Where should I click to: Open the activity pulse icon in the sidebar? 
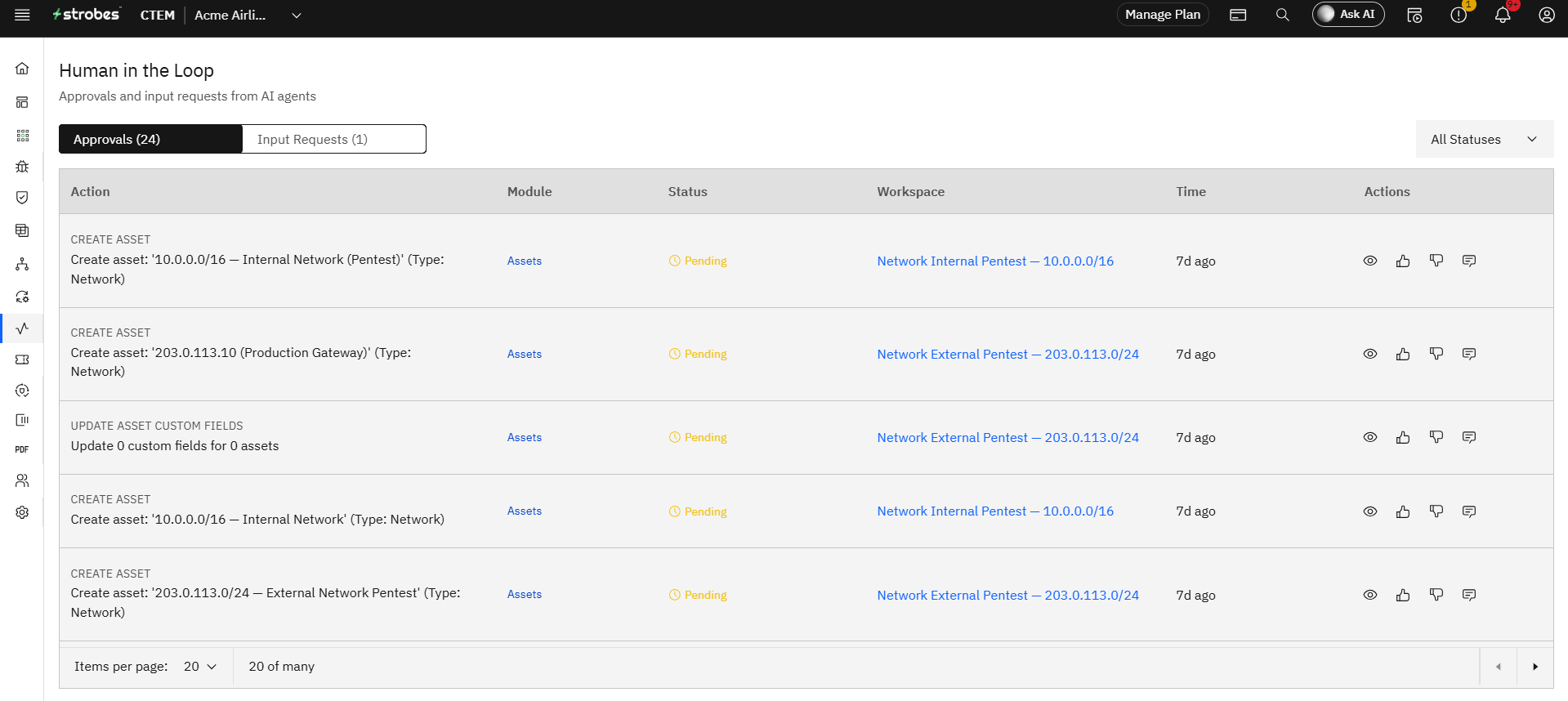pos(22,328)
